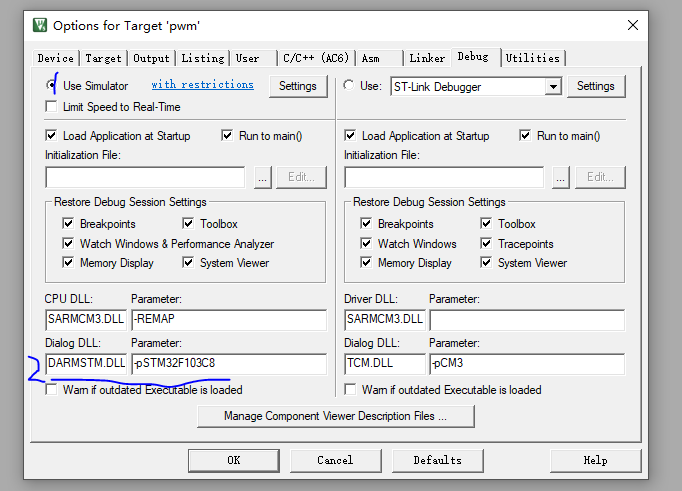Screen dimensions: 682x491
Task: Toggle simulator Breakpoints checkbox
Action: click(68, 224)
